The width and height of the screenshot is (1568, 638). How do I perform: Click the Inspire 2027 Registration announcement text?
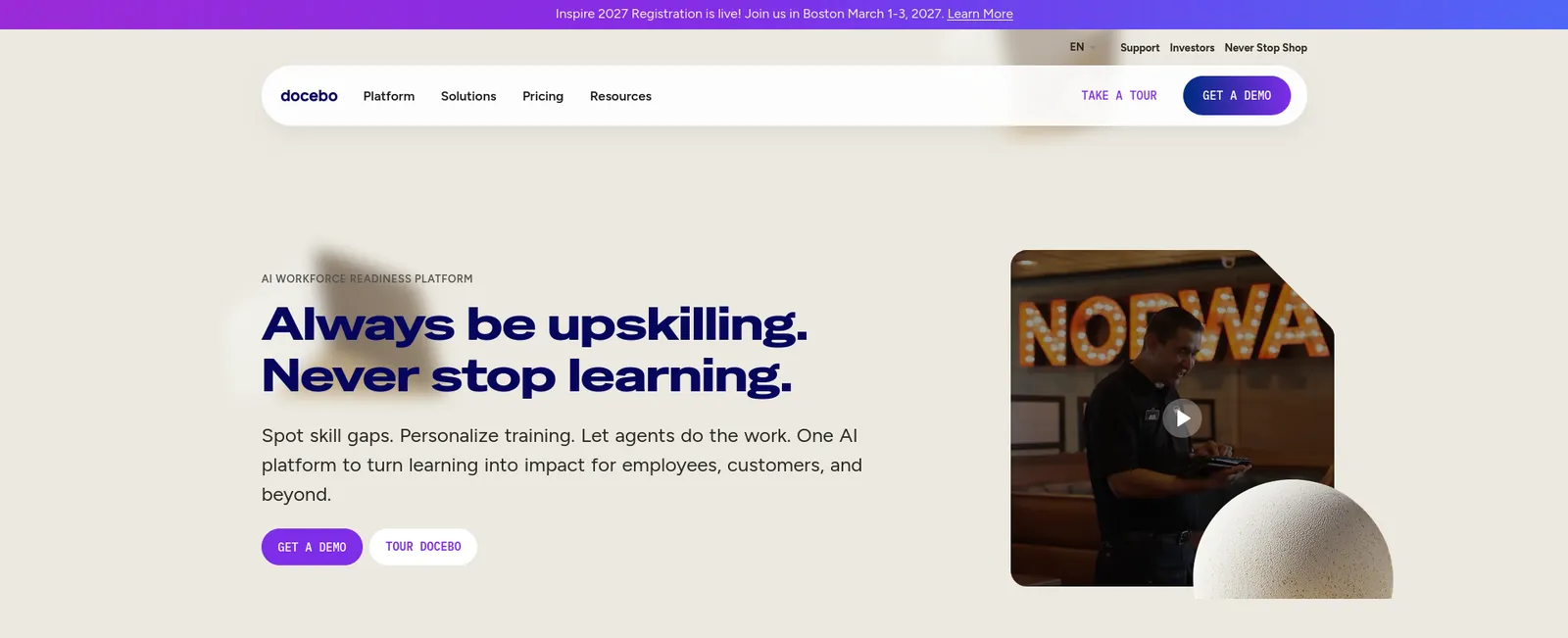749,14
